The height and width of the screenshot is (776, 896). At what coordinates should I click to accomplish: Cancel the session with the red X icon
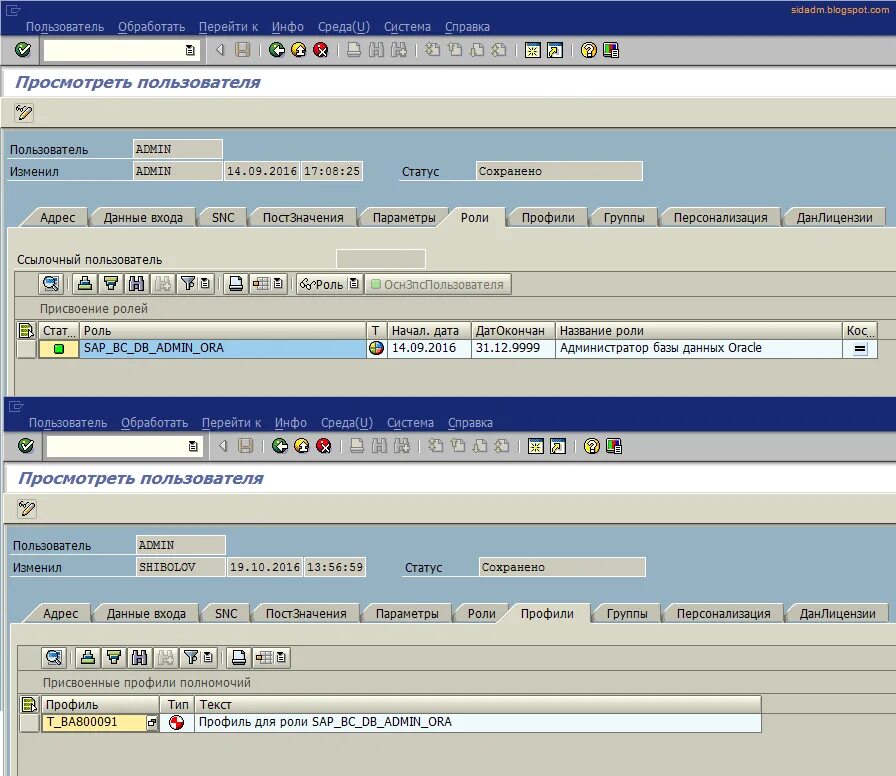pyautogui.click(x=321, y=52)
